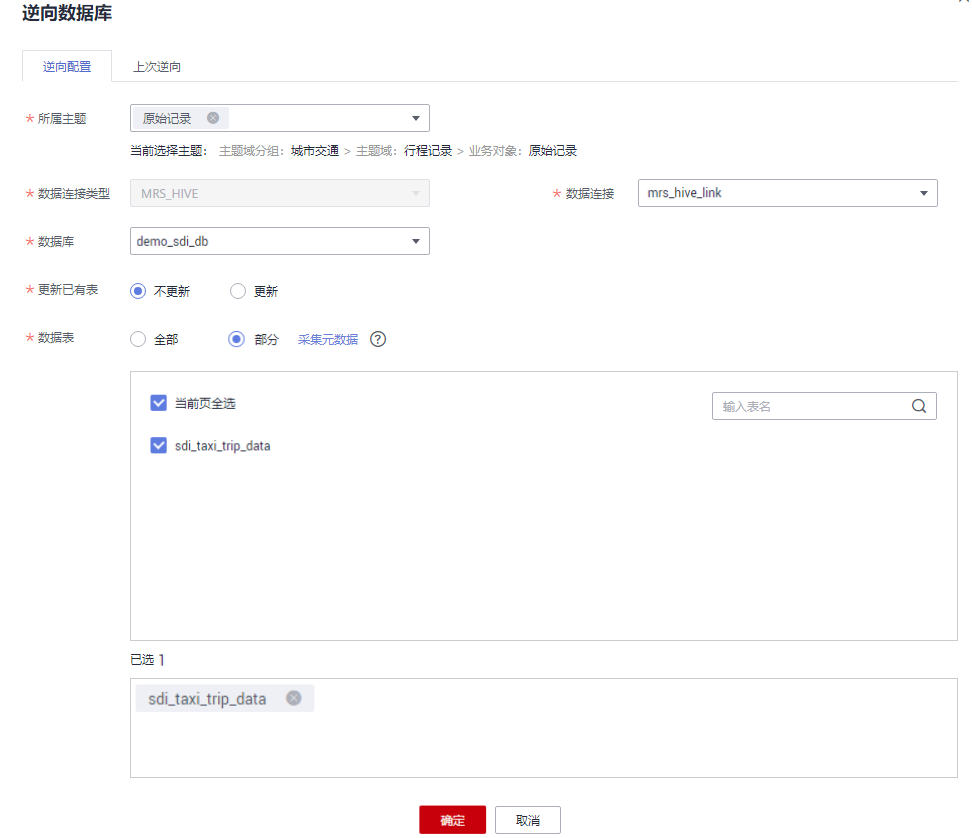Open the 数据库 demo_sdi_db dropdown
The image size is (972, 838).
[415, 241]
